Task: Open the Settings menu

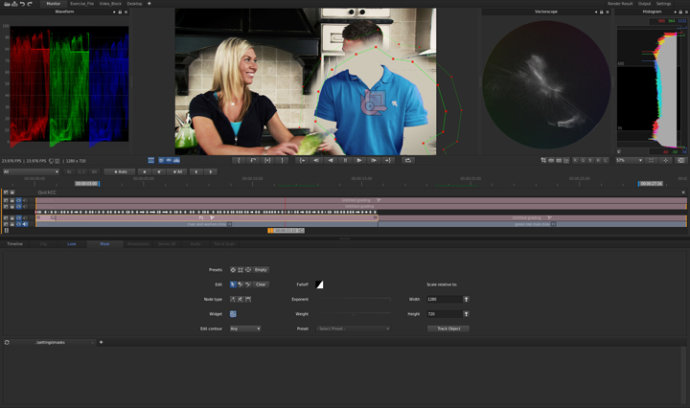Action: 664,4
